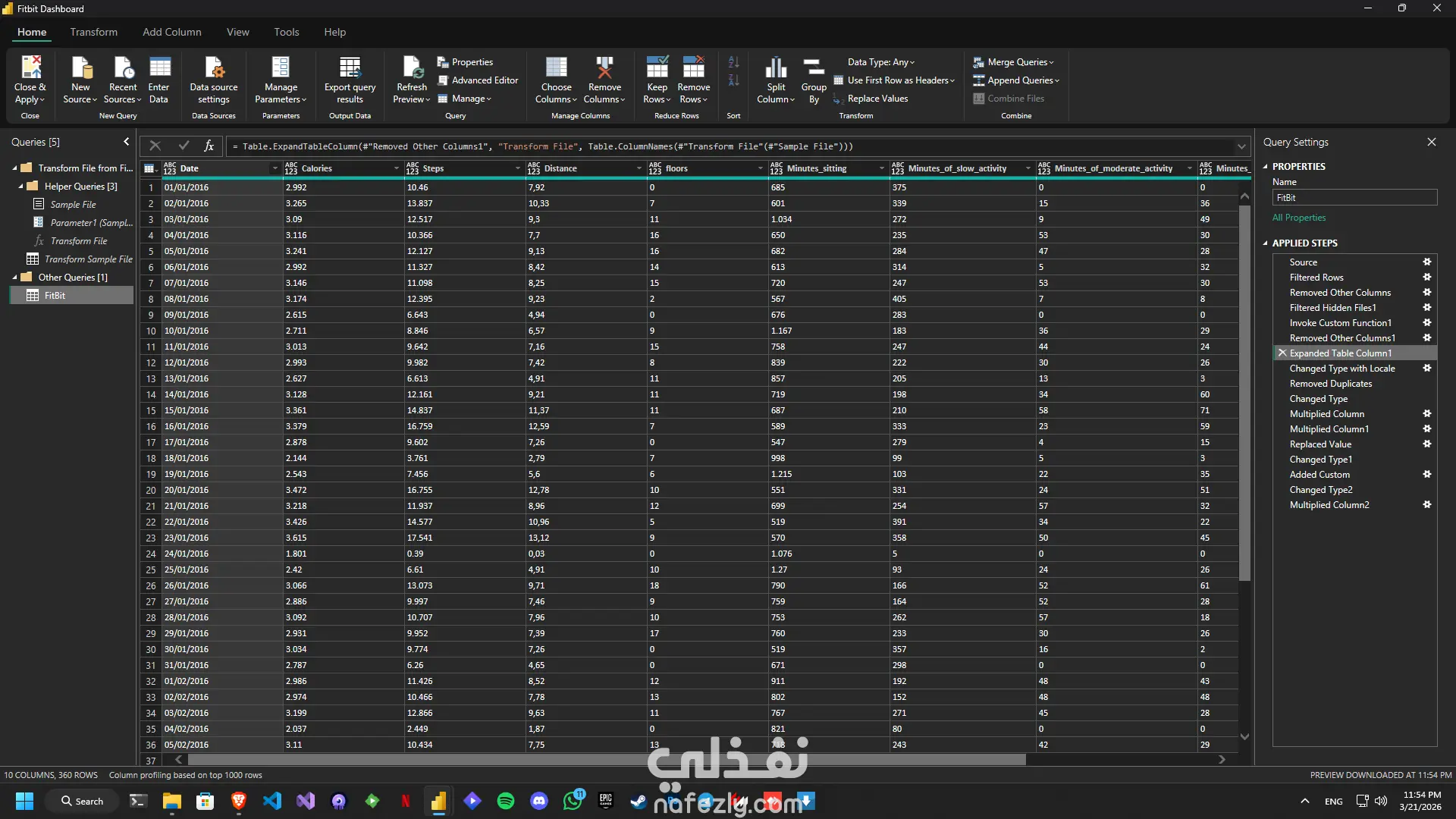
Task: Click the query Name input field
Action: point(1354,198)
